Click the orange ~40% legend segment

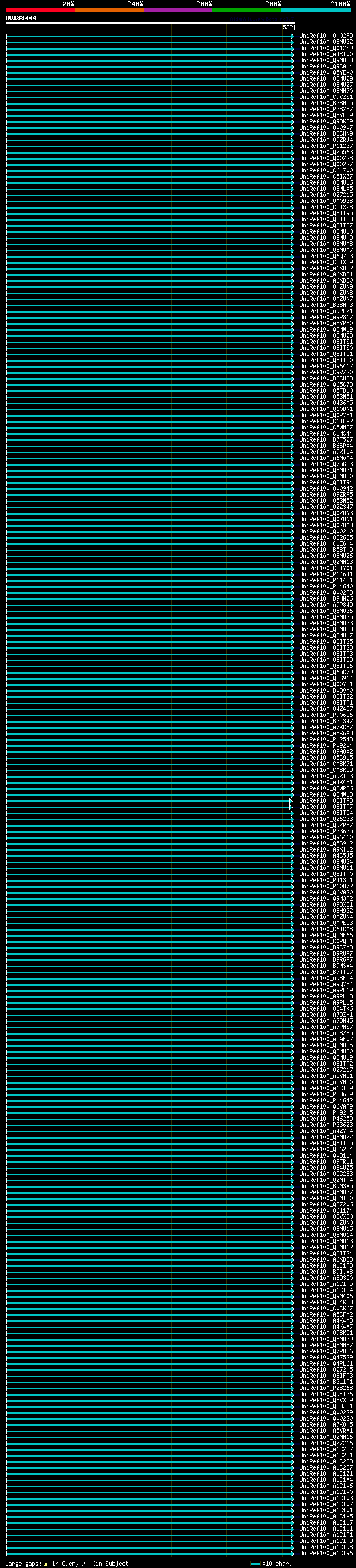tap(109, 10)
